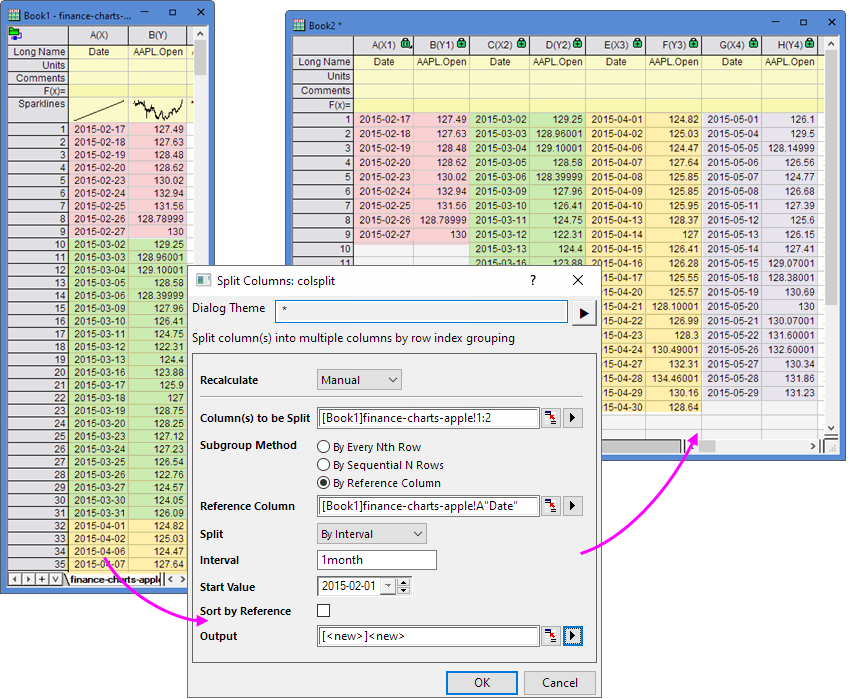Screen dimensions: 850x699
Task: Click range selector icon for Reference Column
Action: (x=550, y=507)
